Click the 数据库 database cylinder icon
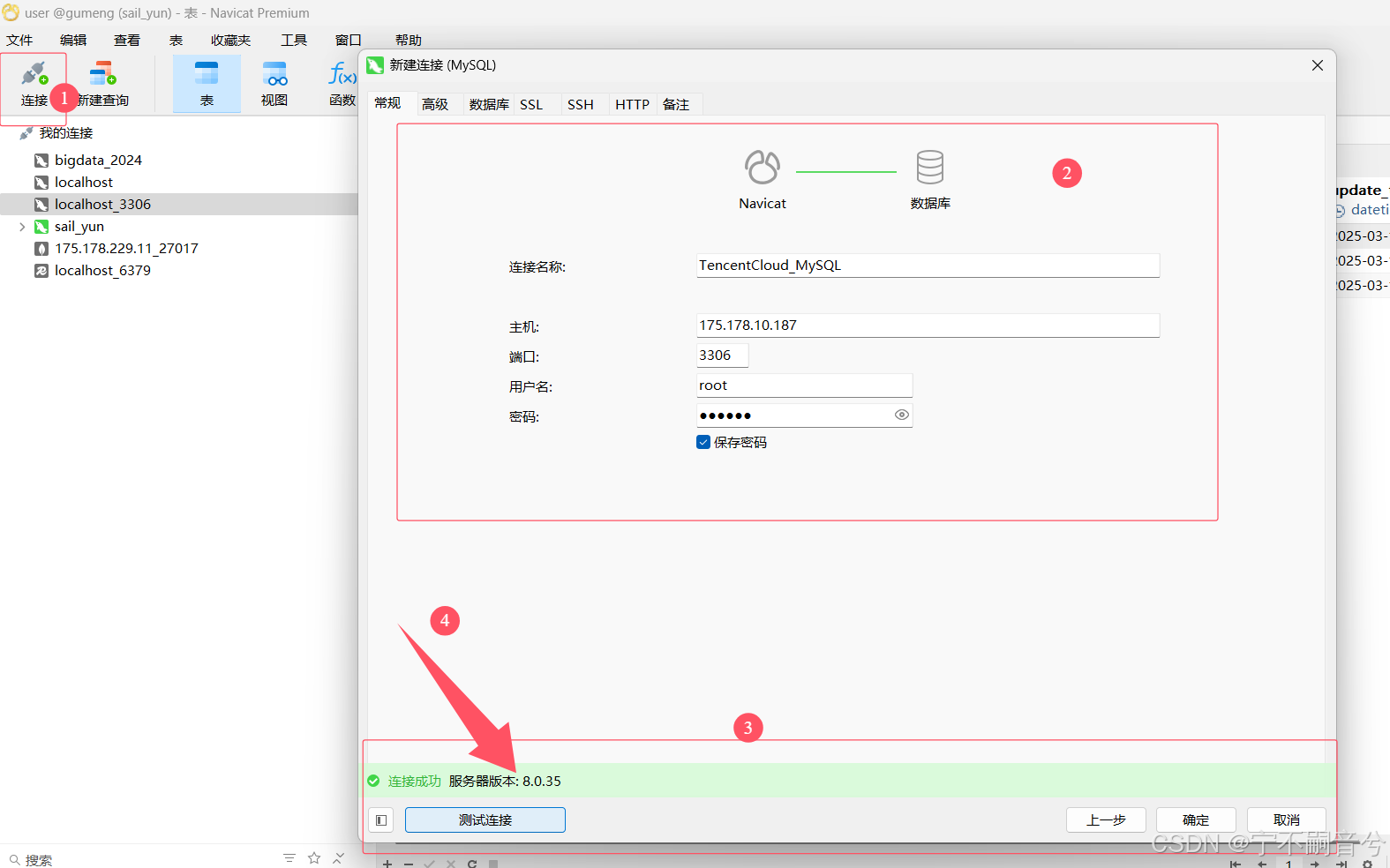Image resolution: width=1390 pixels, height=868 pixels. (930, 168)
